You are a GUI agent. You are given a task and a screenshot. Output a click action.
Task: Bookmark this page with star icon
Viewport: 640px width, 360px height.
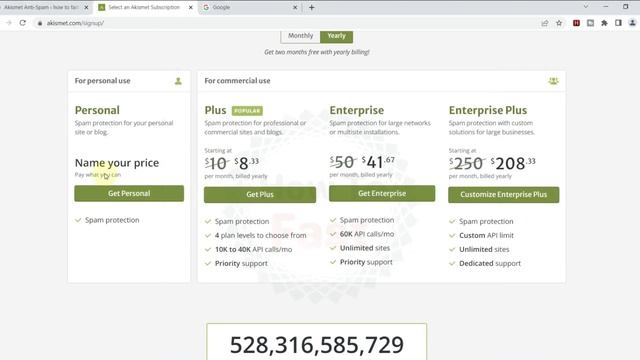click(x=559, y=23)
